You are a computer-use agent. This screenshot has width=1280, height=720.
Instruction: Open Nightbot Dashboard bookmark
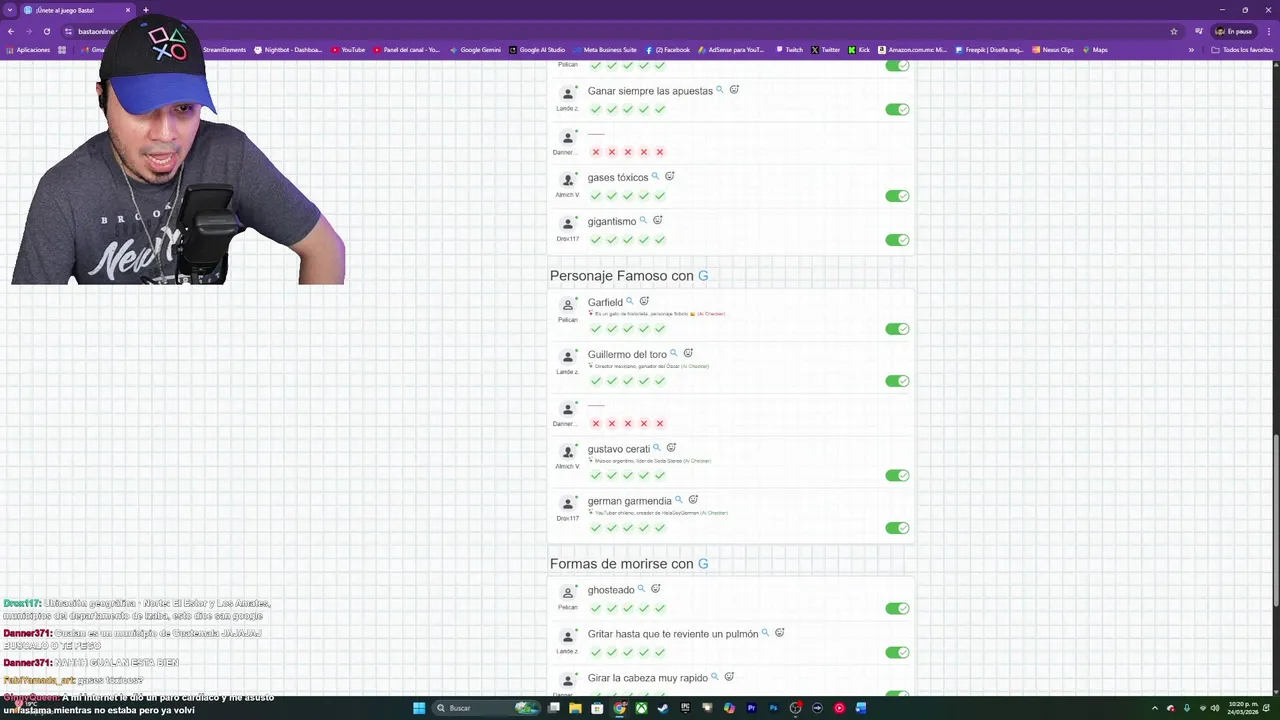click(x=288, y=50)
